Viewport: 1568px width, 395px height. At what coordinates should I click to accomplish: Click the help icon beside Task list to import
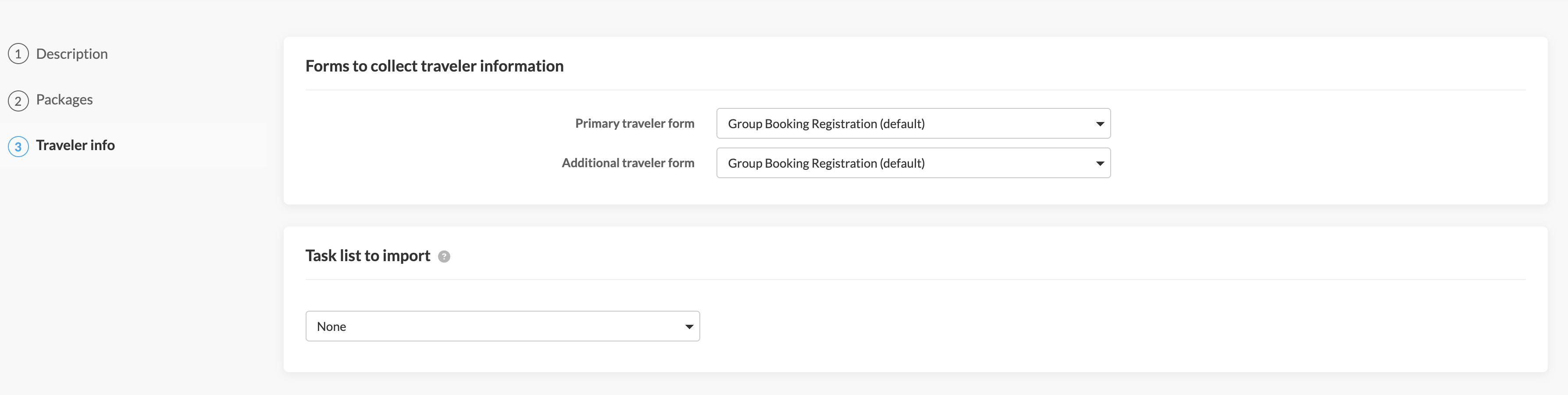(444, 257)
